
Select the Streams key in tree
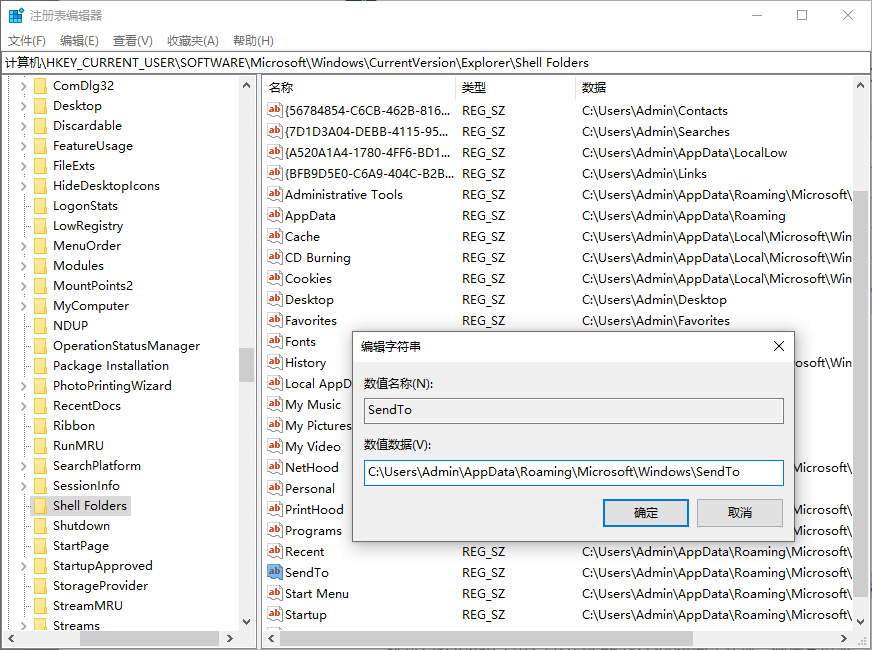[x=76, y=626]
